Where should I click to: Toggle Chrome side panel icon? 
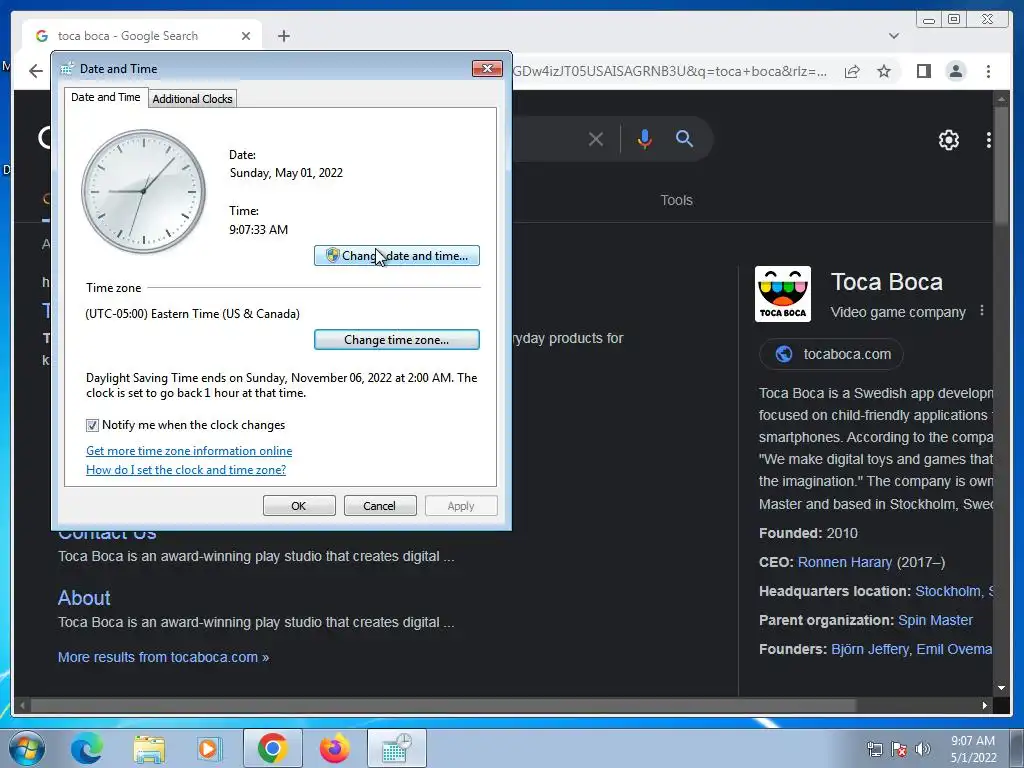click(923, 71)
